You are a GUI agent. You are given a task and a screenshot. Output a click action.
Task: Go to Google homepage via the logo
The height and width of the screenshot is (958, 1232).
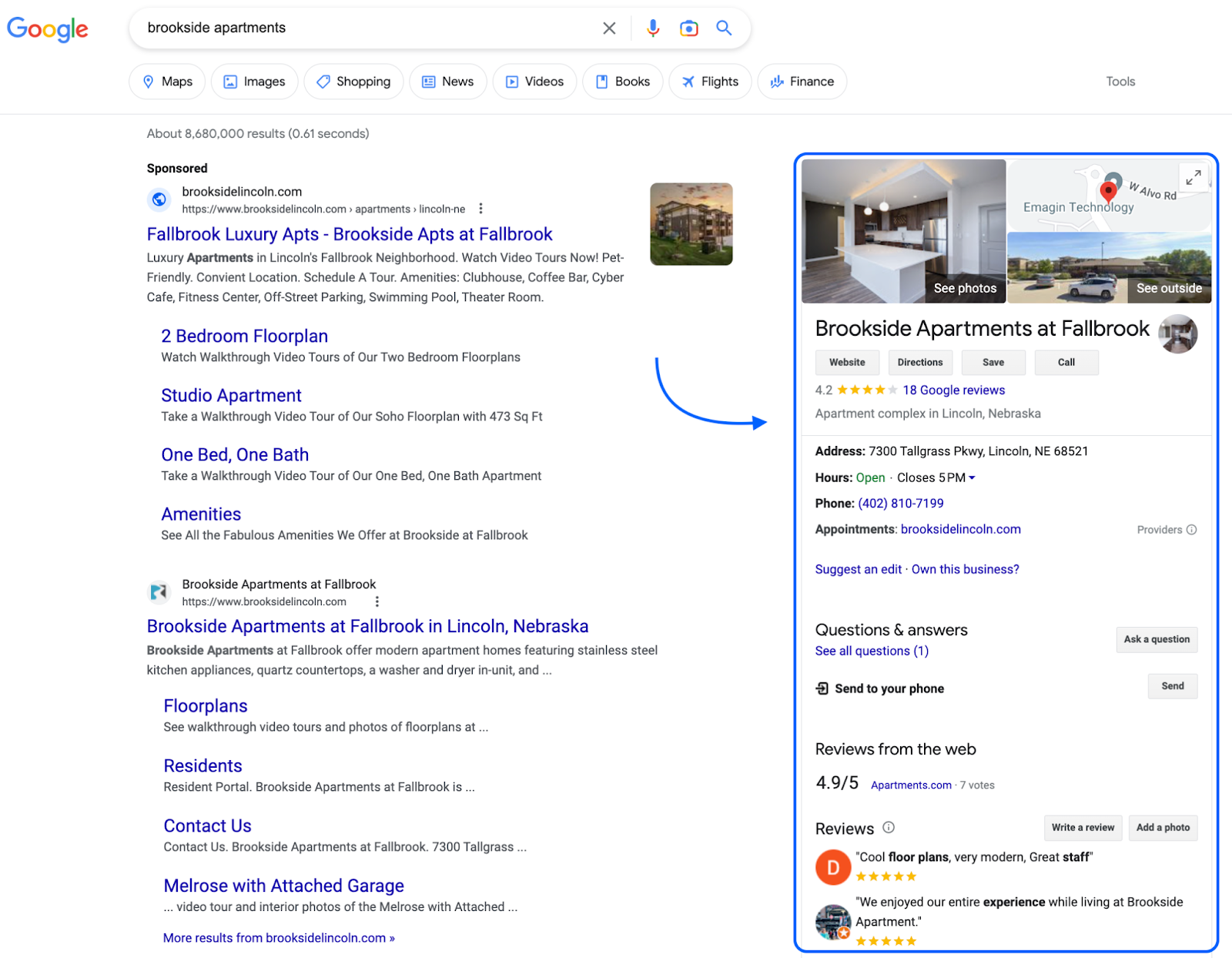[48, 29]
